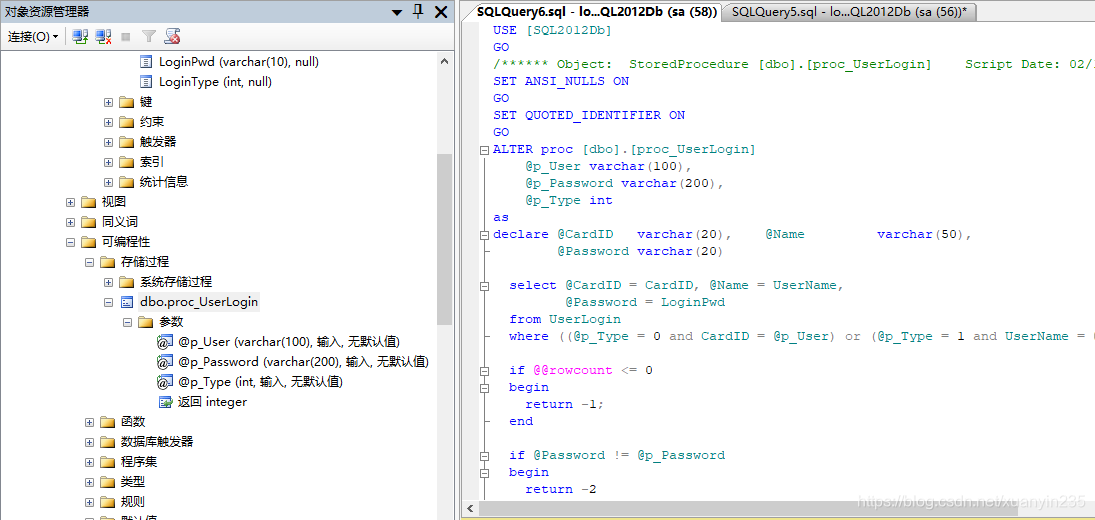Click the dbo.proc_UserLogin stored procedure icon
This screenshot has width=1095, height=520.
pos(126,302)
